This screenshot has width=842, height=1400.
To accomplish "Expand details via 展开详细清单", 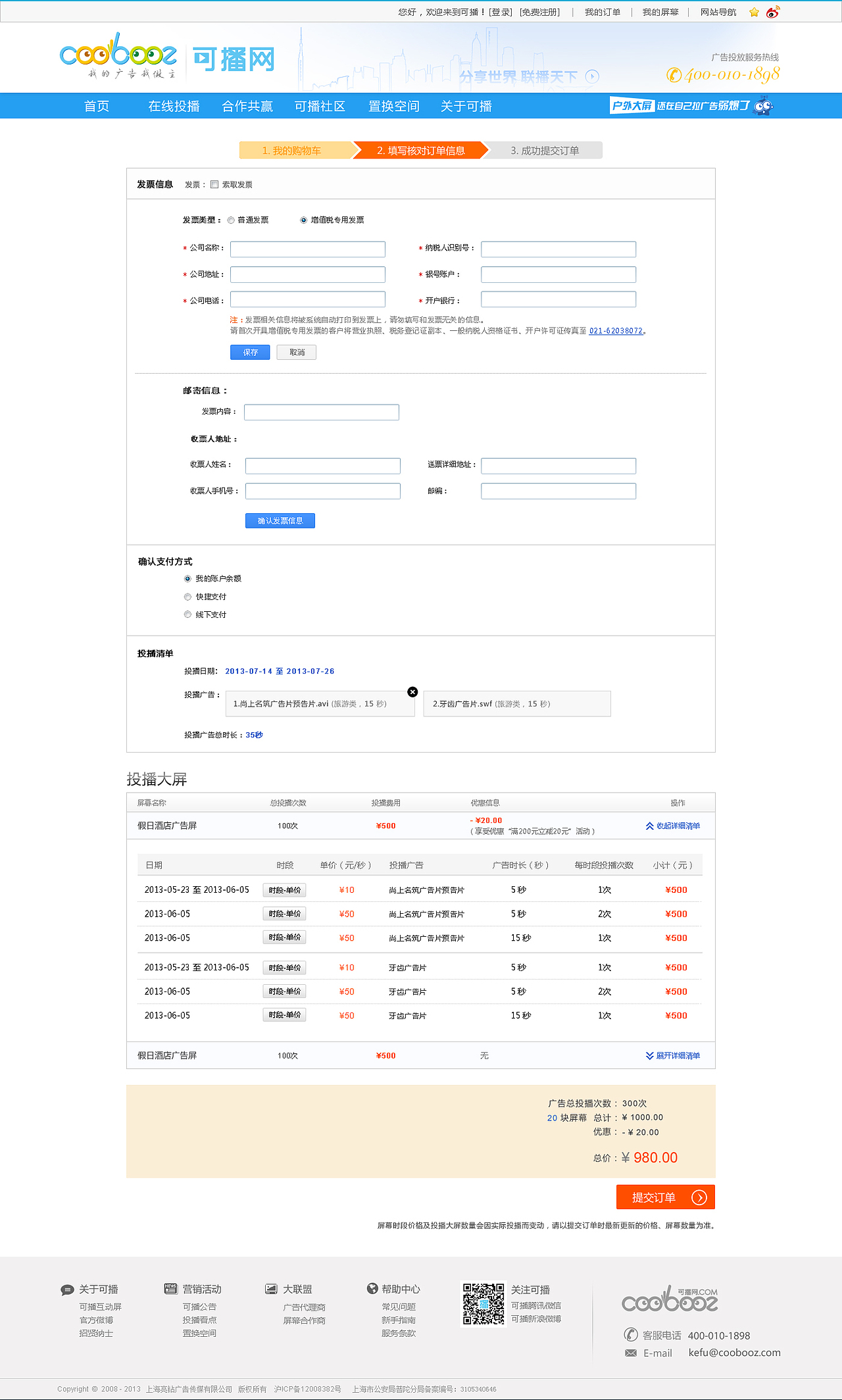I will coord(673,1055).
